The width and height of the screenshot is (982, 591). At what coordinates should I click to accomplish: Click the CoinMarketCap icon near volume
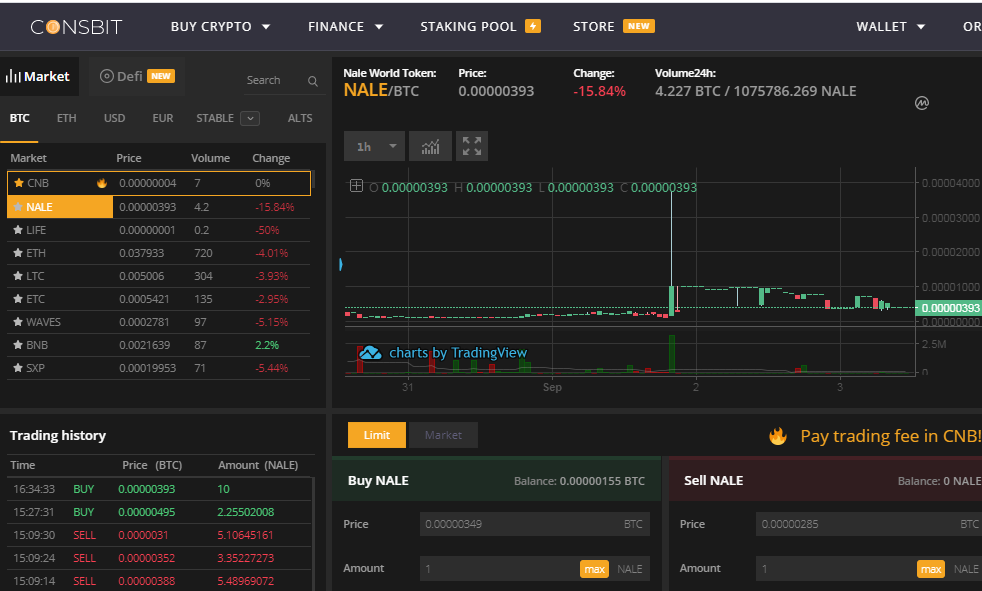pyautogui.click(x=922, y=103)
